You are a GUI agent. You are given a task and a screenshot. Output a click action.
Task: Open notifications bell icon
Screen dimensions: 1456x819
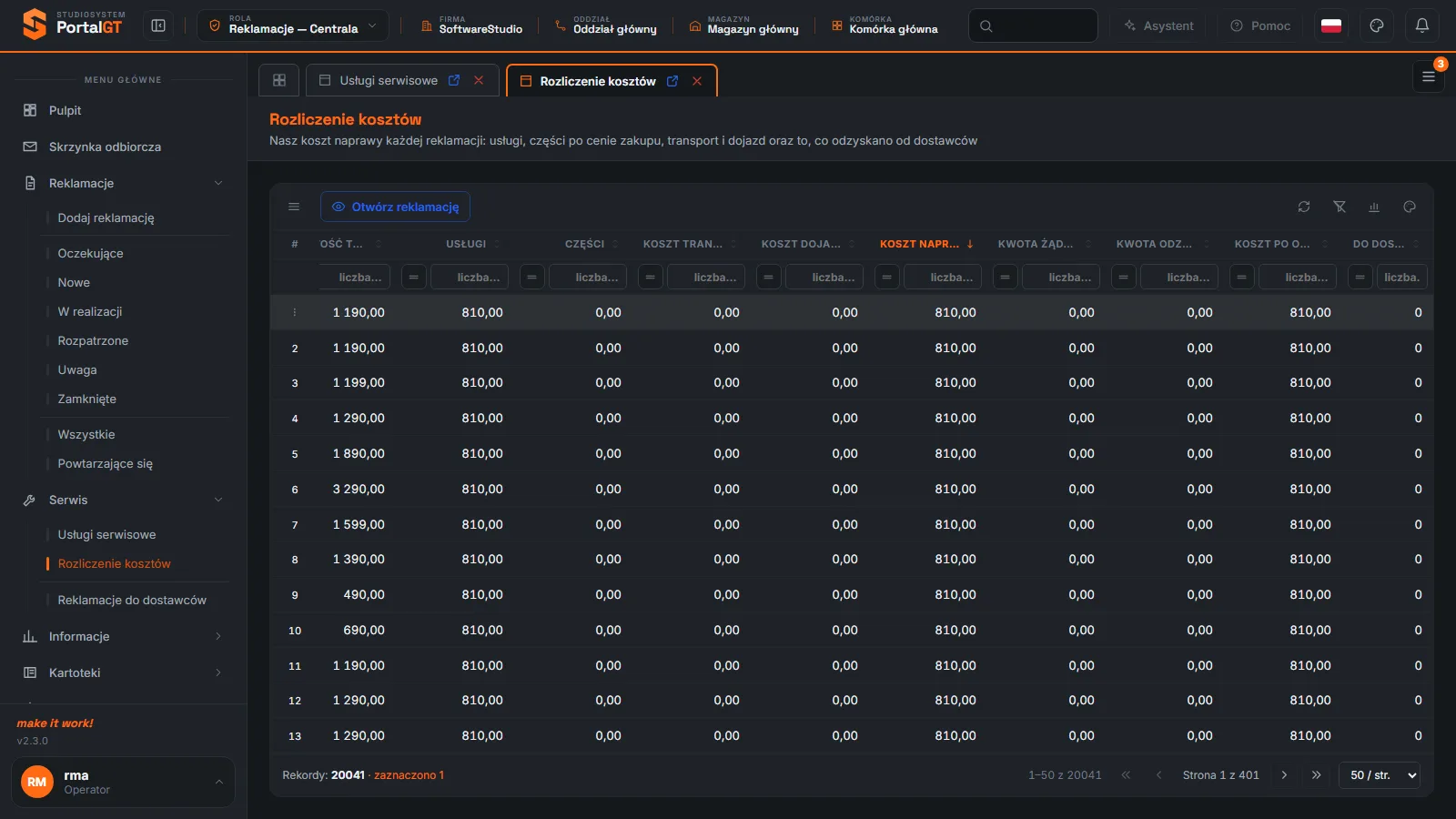[1422, 25]
